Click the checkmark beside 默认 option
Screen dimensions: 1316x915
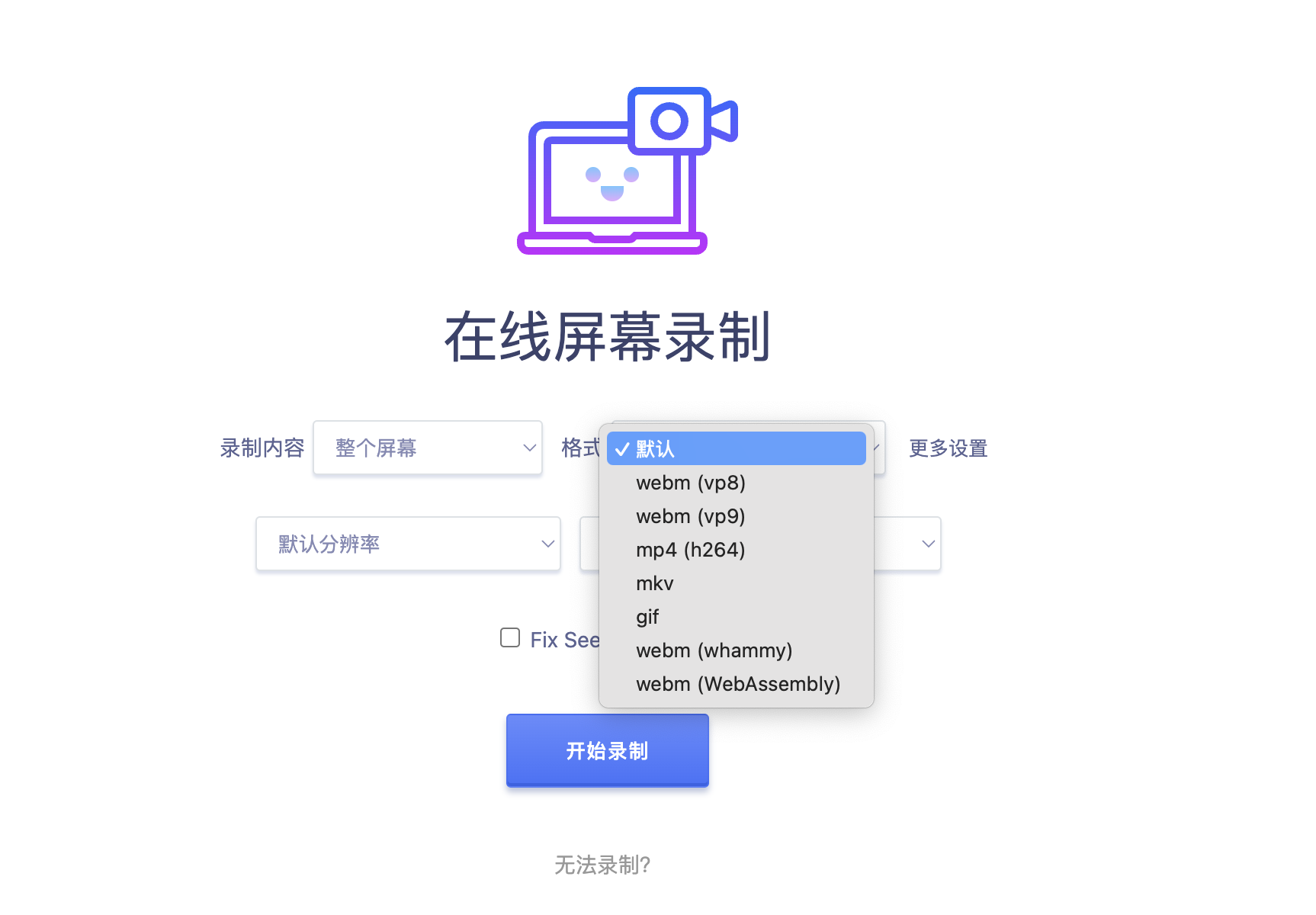(622, 449)
